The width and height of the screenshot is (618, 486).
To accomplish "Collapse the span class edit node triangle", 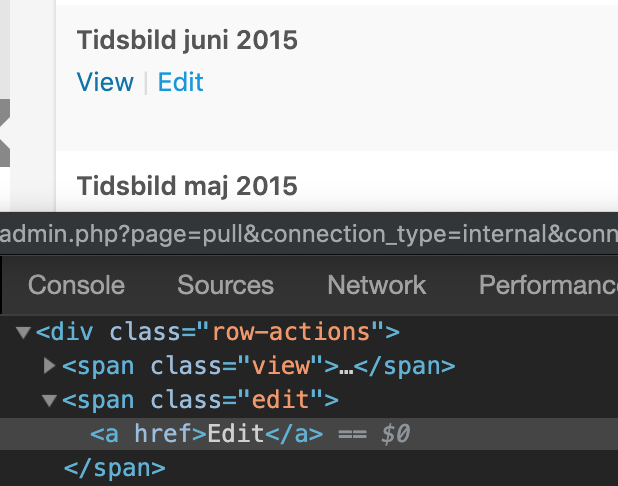I will pos(50,400).
